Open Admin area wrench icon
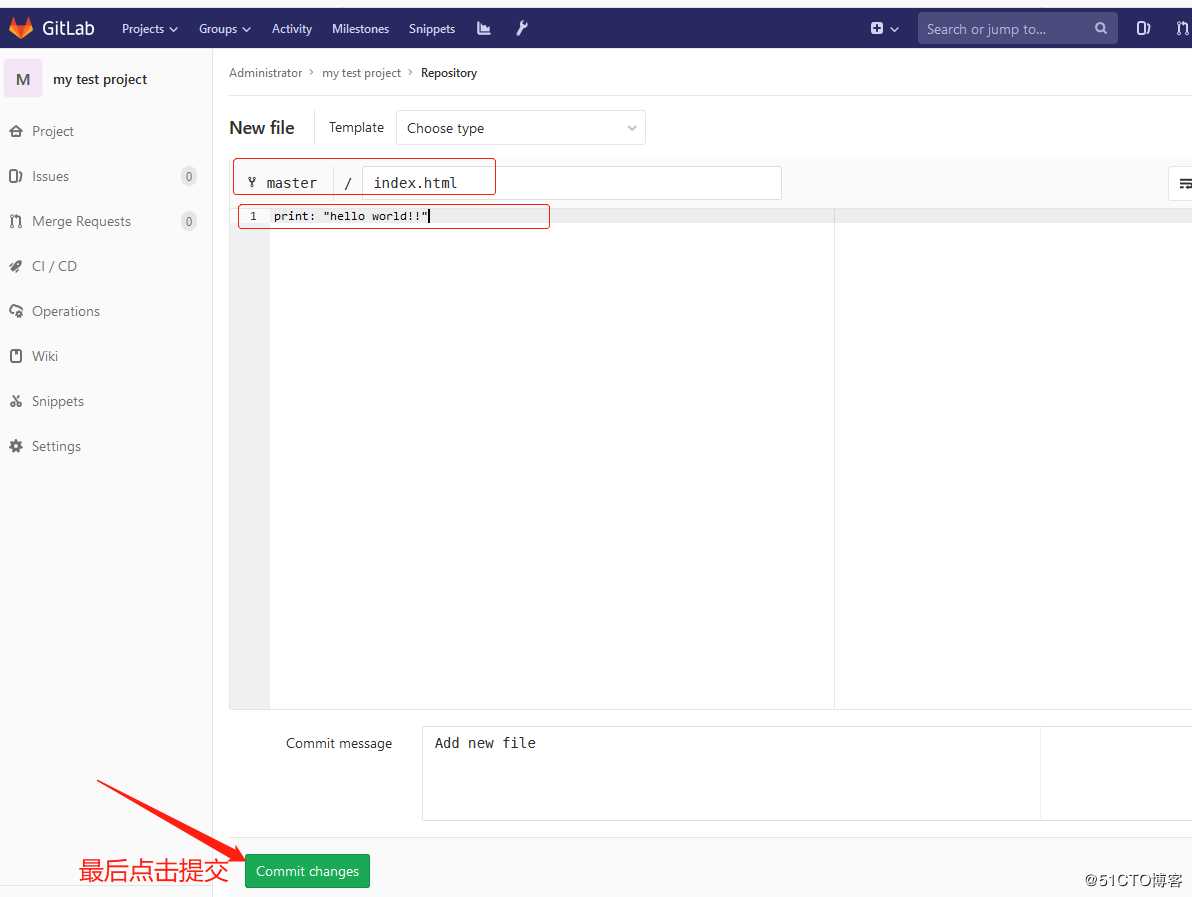The width and height of the screenshot is (1192, 897). point(522,29)
